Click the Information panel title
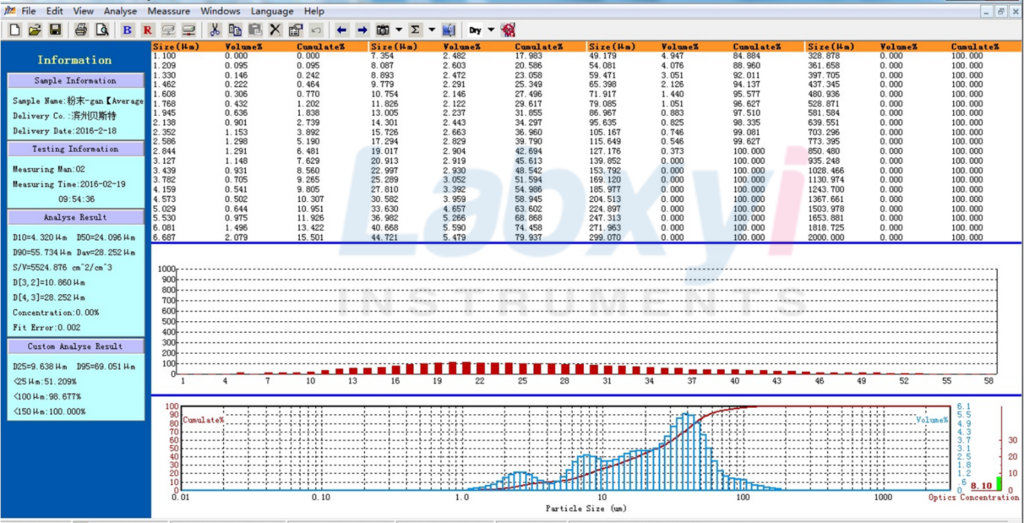Image resolution: width=1024 pixels, height=523 pixels. 74,60
